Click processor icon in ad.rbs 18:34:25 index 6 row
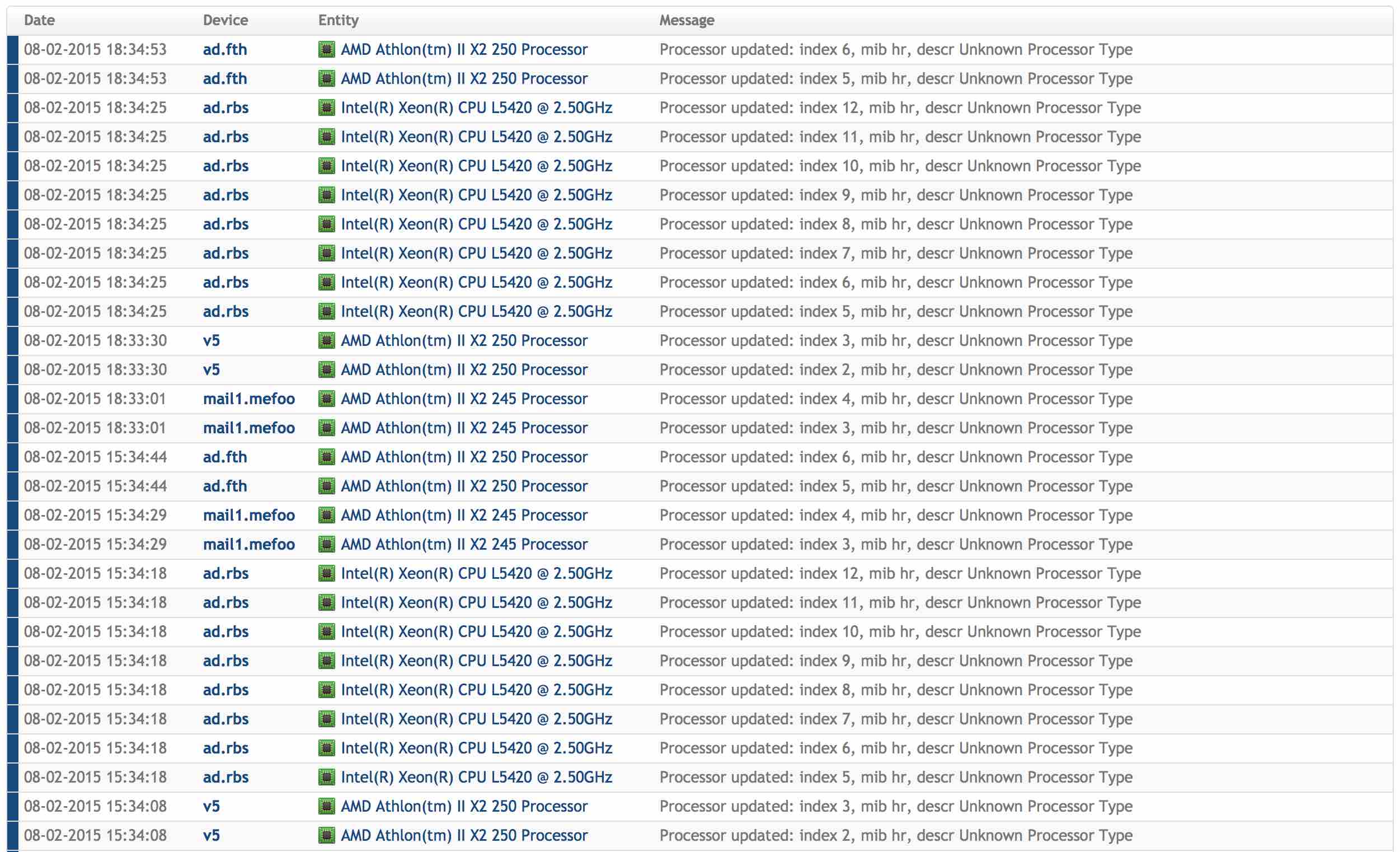1400x852 pixels. 327,283
